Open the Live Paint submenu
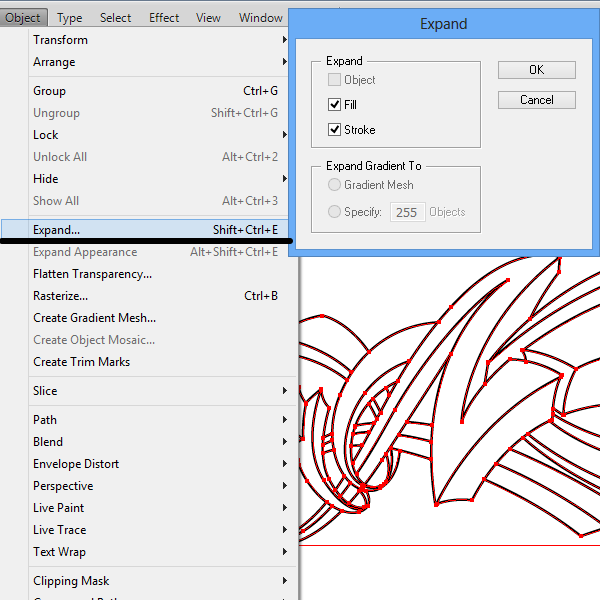The width and height of the screenshot is (600, 600). coord(59,508)
